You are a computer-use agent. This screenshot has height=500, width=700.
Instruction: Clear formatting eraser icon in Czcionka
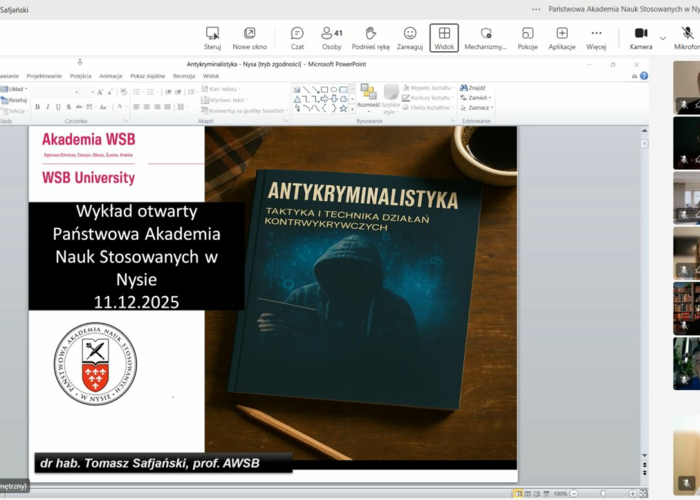click(124, 92)
